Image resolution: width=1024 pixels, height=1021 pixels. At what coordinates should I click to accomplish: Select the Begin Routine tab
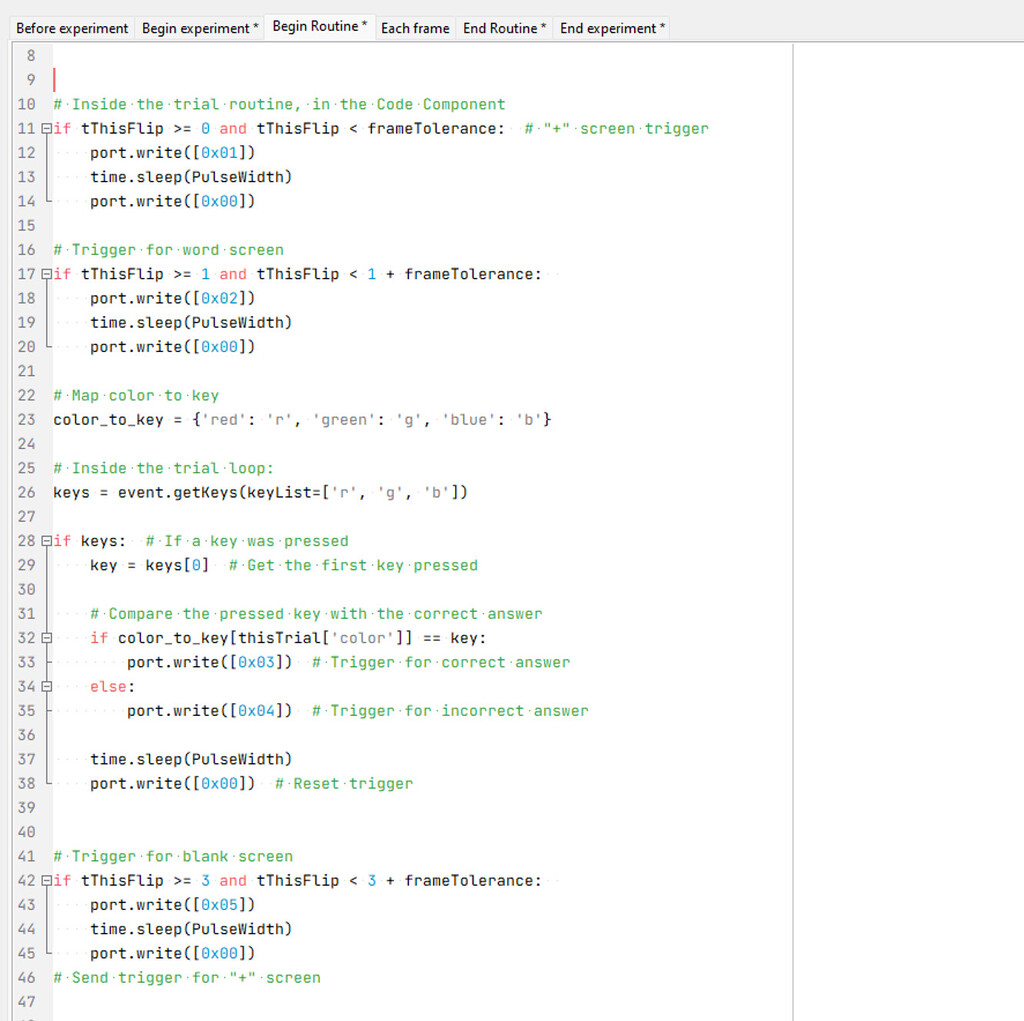click(319, 27)
